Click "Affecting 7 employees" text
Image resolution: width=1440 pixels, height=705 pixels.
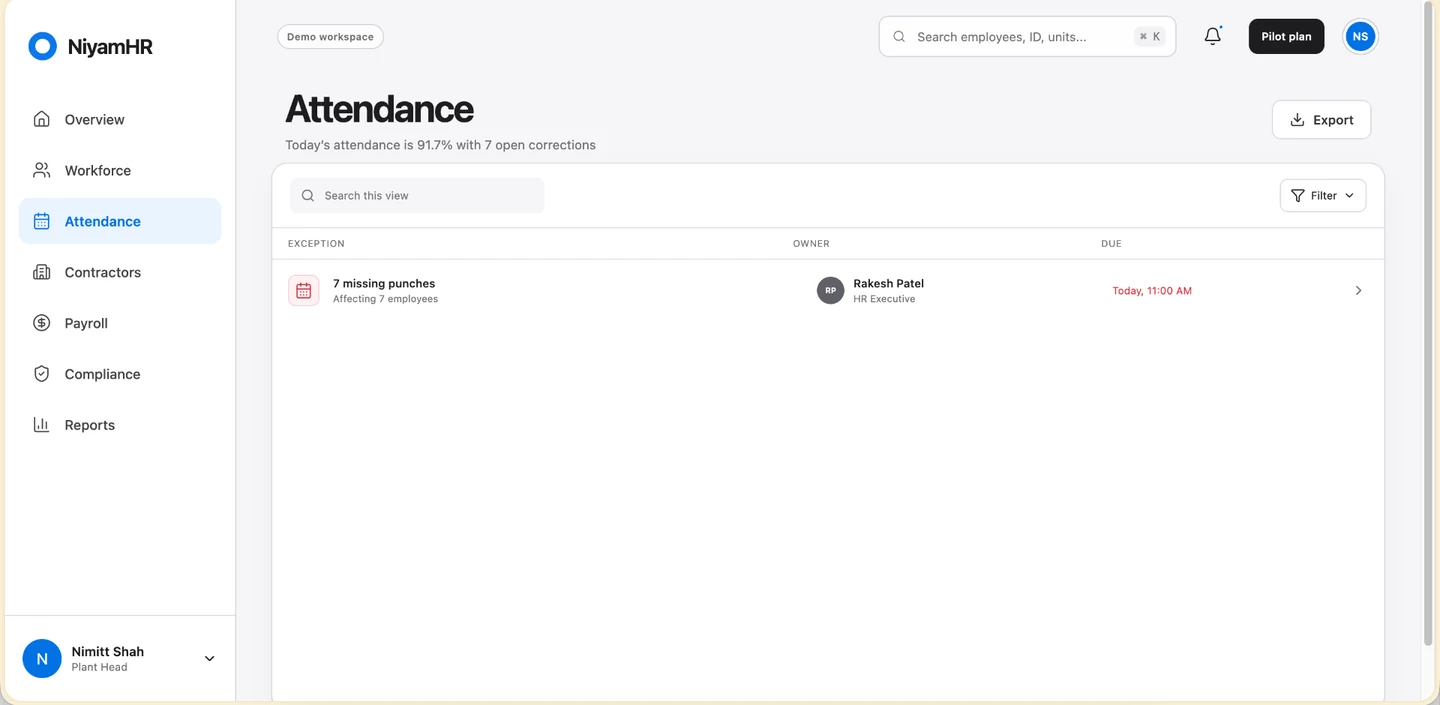click(x=385, y=299)
